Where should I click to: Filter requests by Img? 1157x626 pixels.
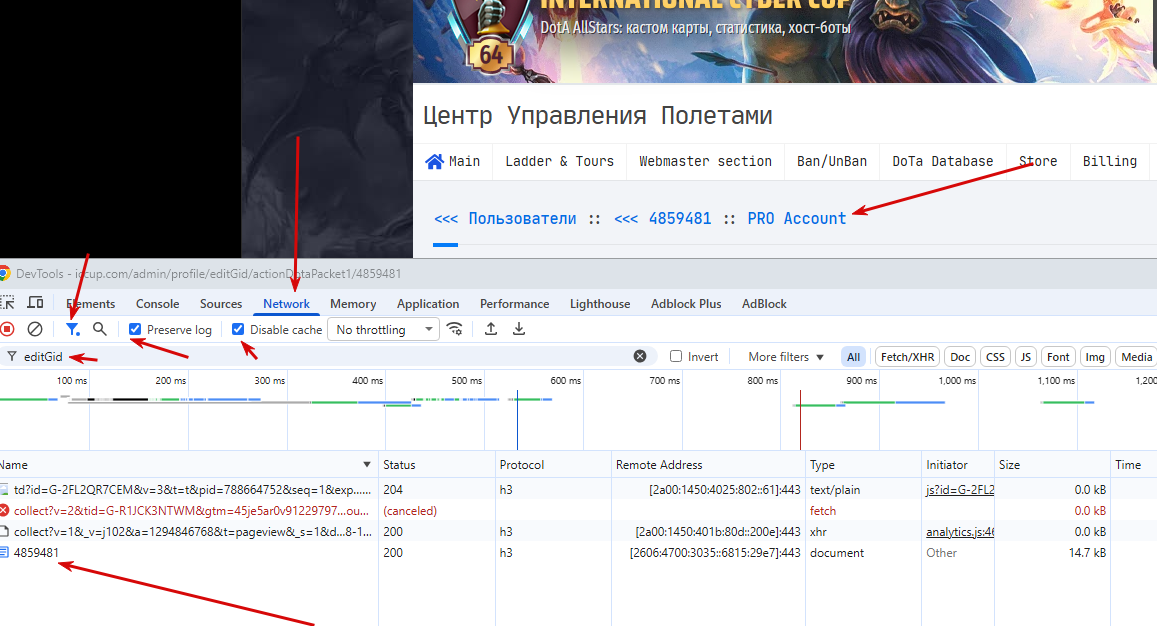(x=1095, y=357)
